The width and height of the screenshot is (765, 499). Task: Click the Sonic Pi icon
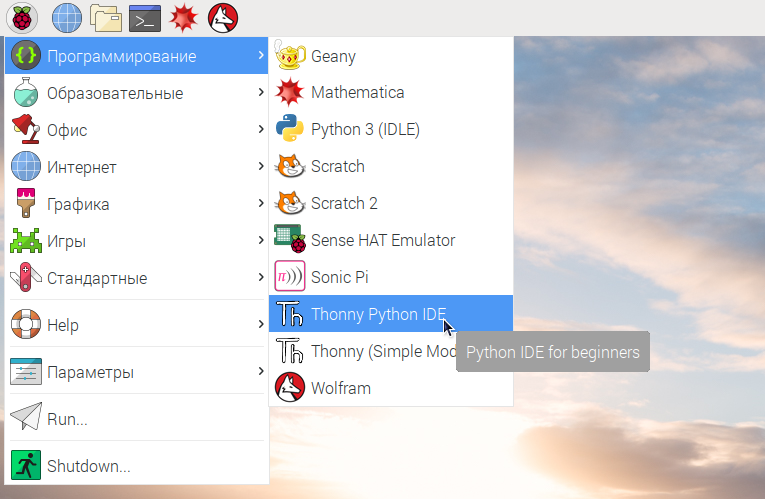click(290, 276)
